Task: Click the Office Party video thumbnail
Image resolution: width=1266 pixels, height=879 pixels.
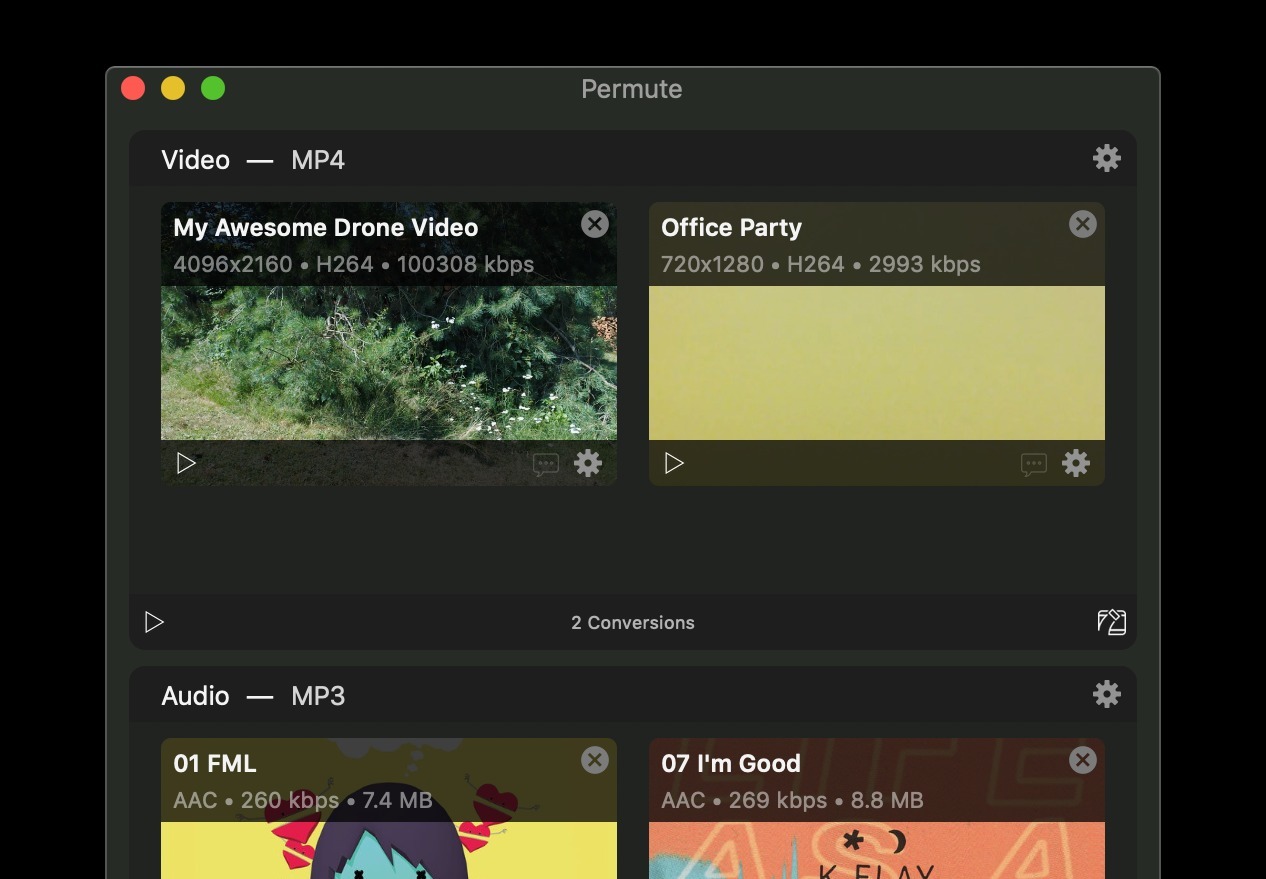Action: click(877, 362)
